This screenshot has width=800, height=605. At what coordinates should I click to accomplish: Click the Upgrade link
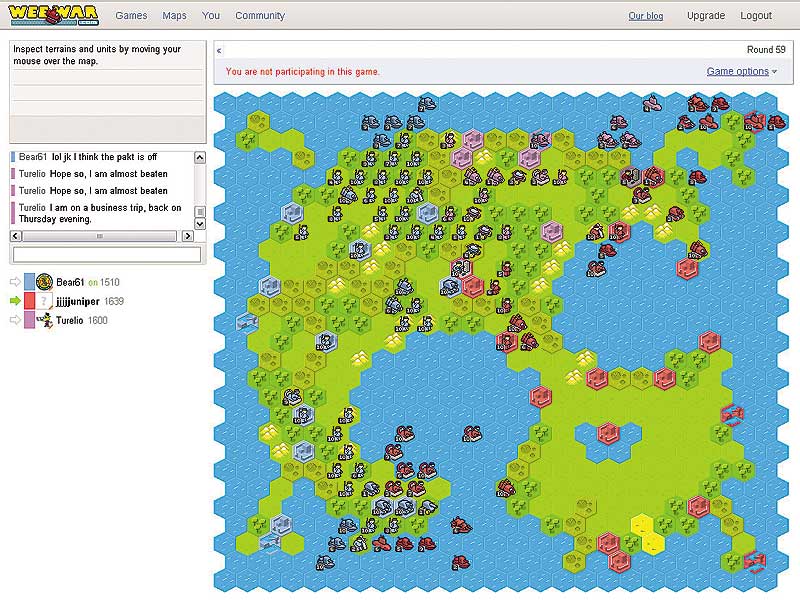706,16
